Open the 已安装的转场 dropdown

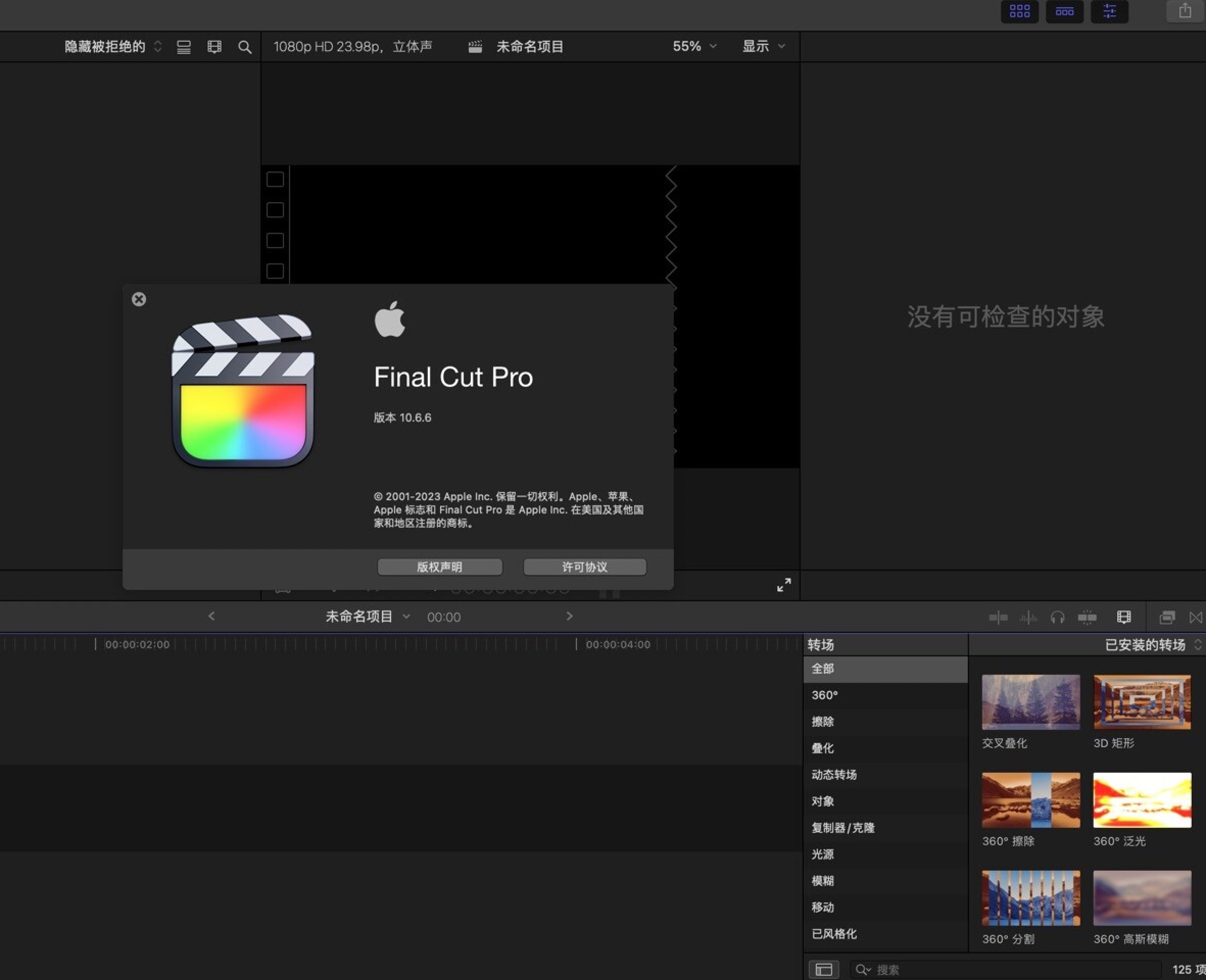pyautogui.click(x=1153, y=645)
